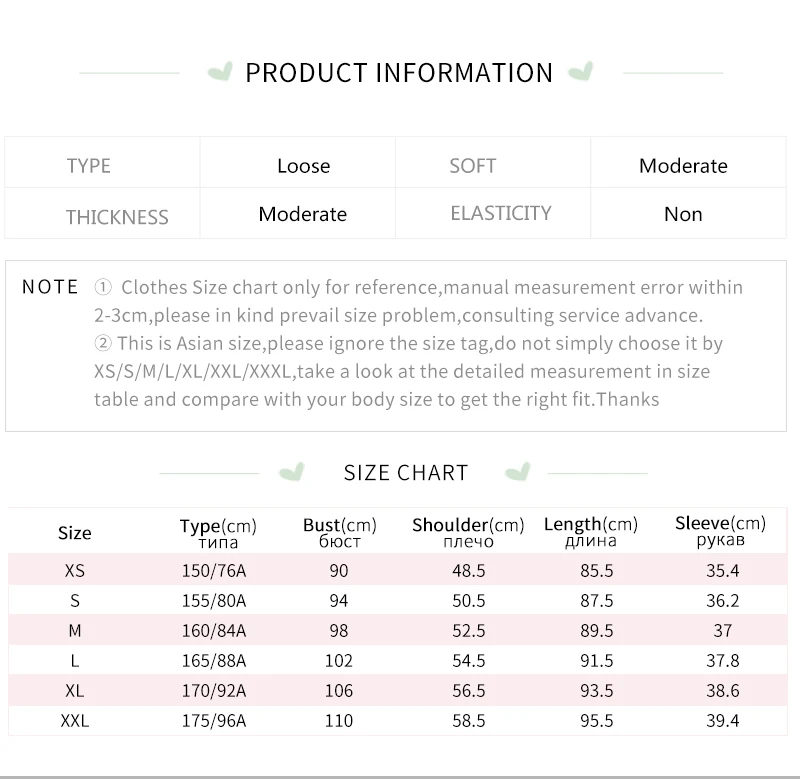Screen dimensions: 800x779
Task: Click the circled number two note marker
Action: [103, 344]
